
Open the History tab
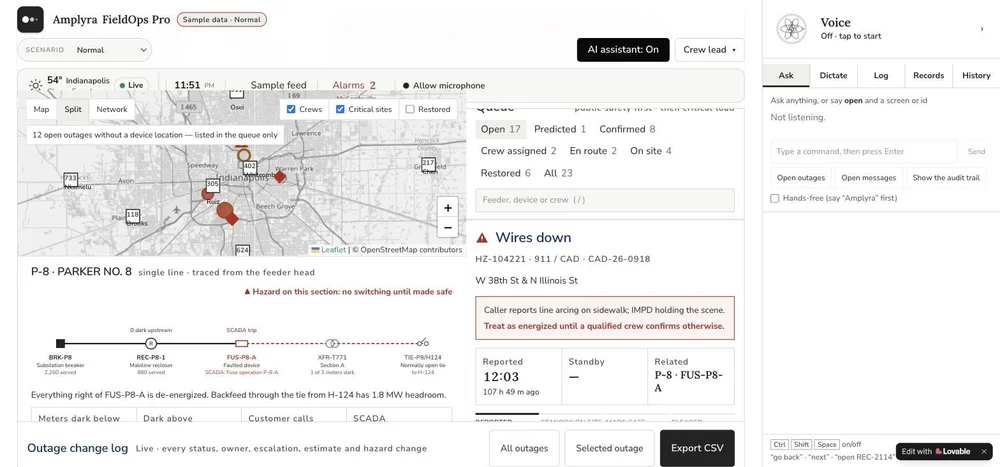coord(976,75)
